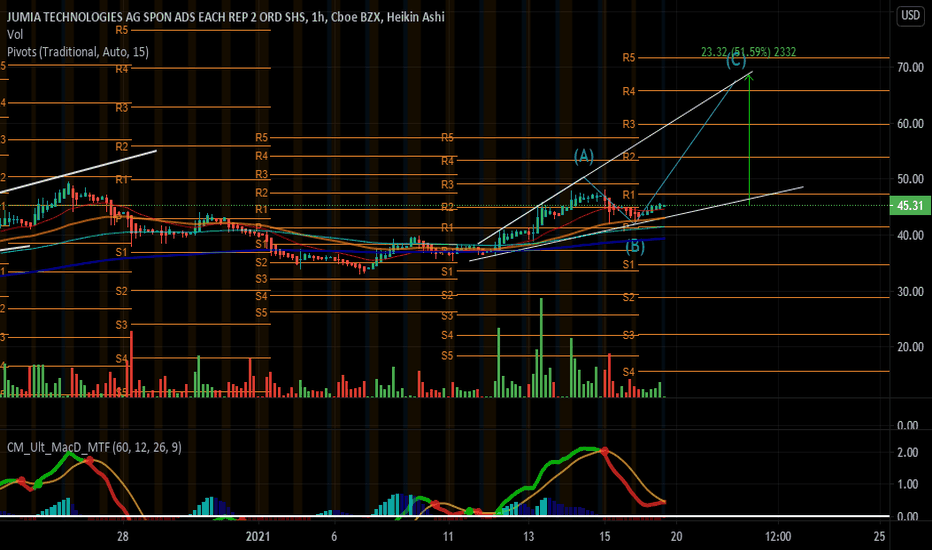Click the 12:00 label on time axis
932x550 pixels.
(778, 536)
